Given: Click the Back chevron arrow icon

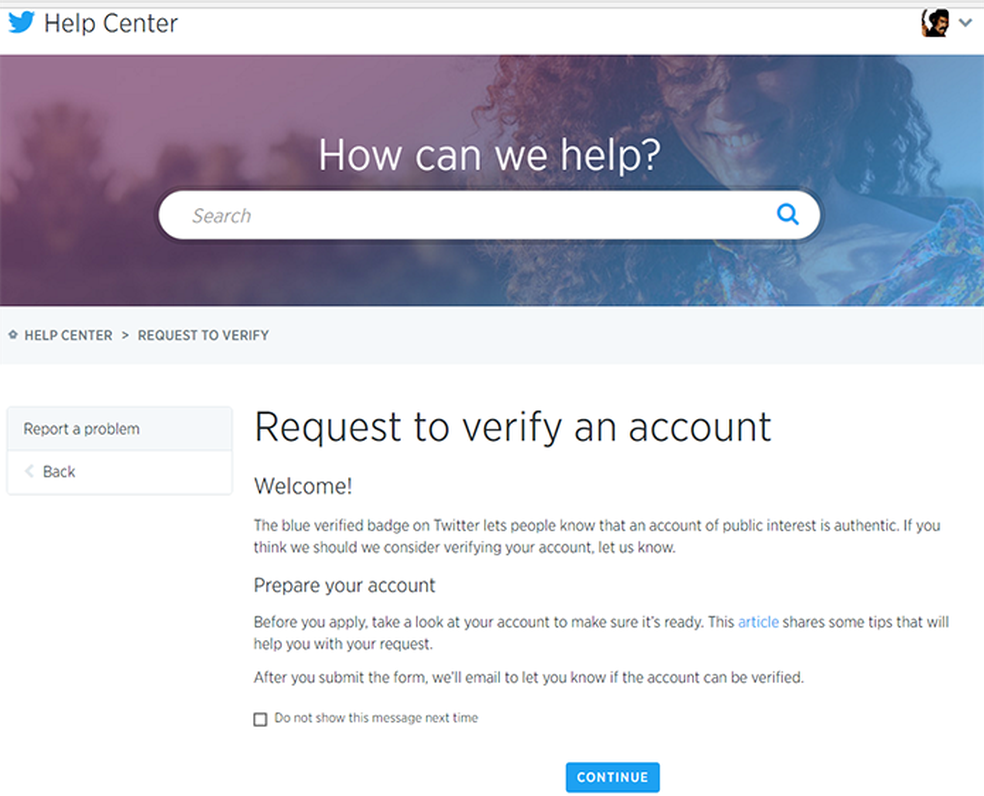Looking at the screenshot, I should 30,471.
